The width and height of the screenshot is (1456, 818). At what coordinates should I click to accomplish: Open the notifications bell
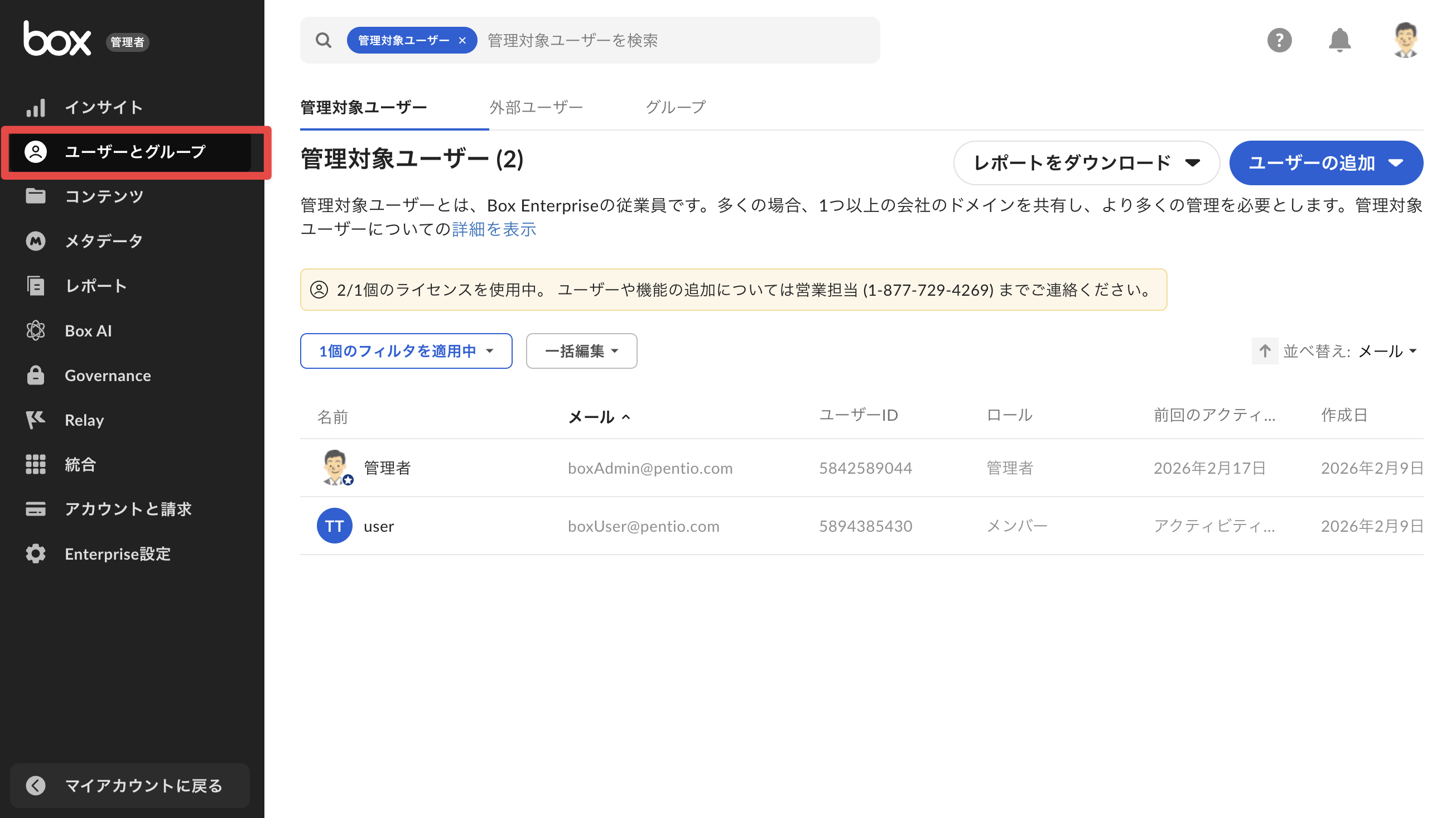pyautogui.click(x=1339, y=40)
